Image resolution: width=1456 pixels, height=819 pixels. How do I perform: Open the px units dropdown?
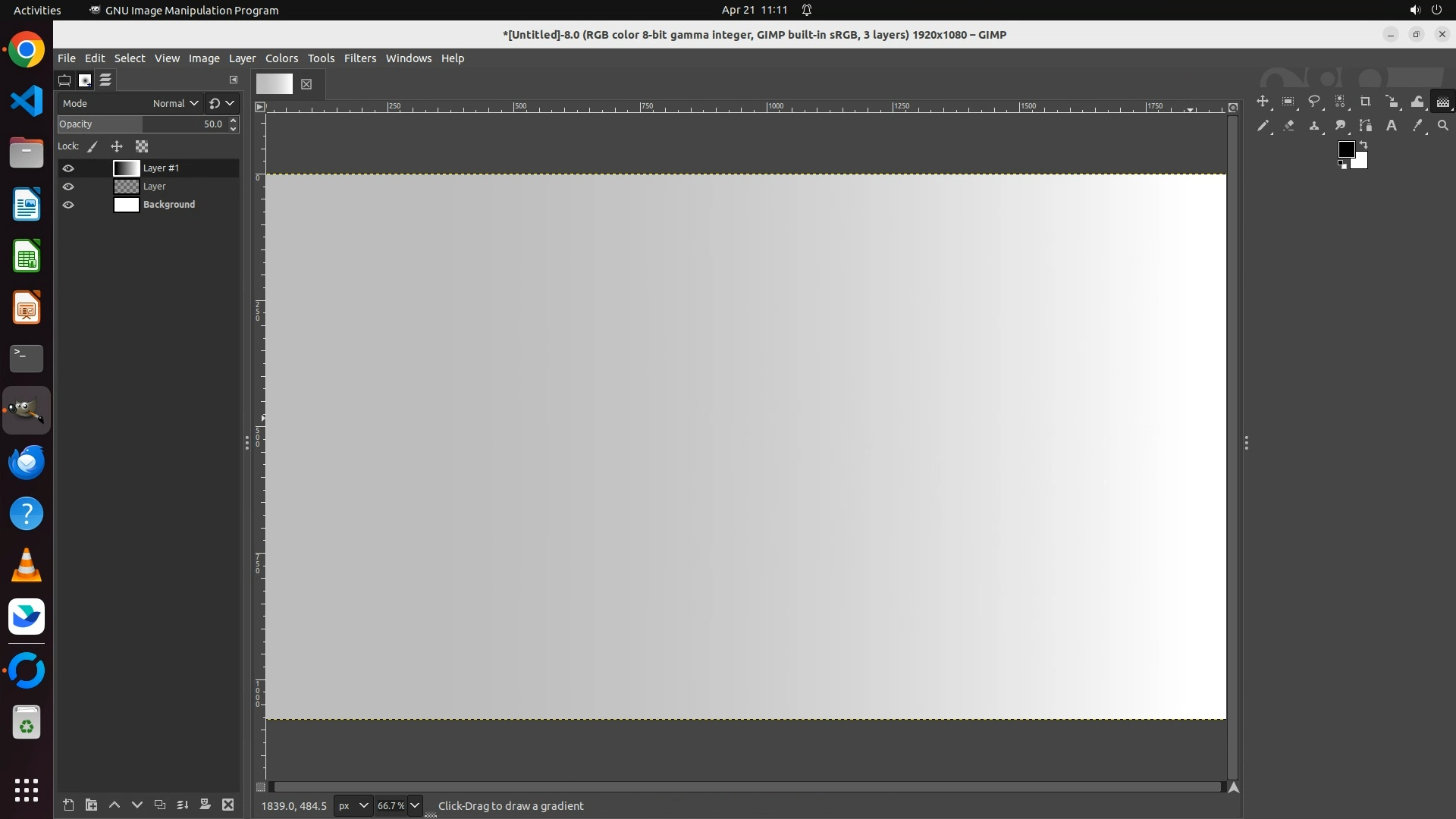[353, 805]
